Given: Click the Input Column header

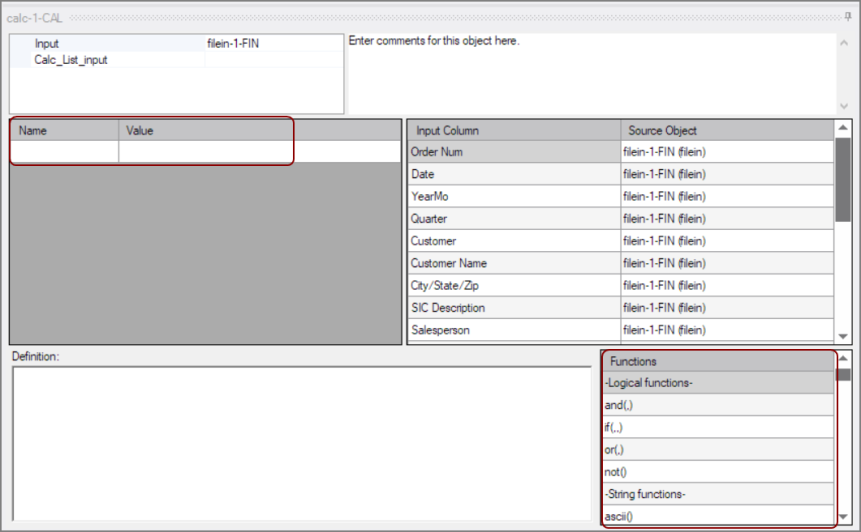Looking at the screenshot, I should tap(514, 131).
